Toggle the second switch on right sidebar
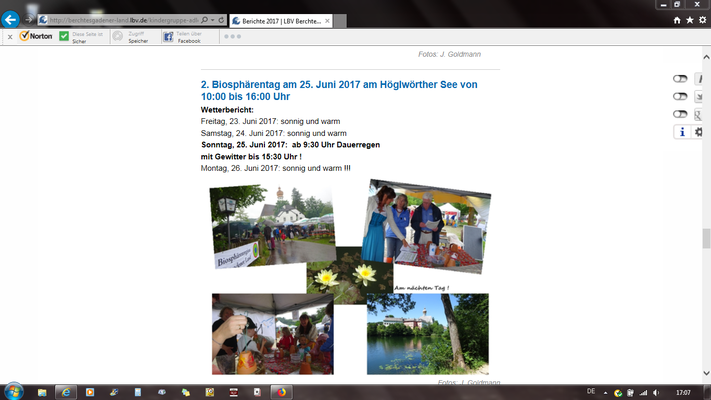This screenshot has height=400, width=711. click(x=680, y=96)
